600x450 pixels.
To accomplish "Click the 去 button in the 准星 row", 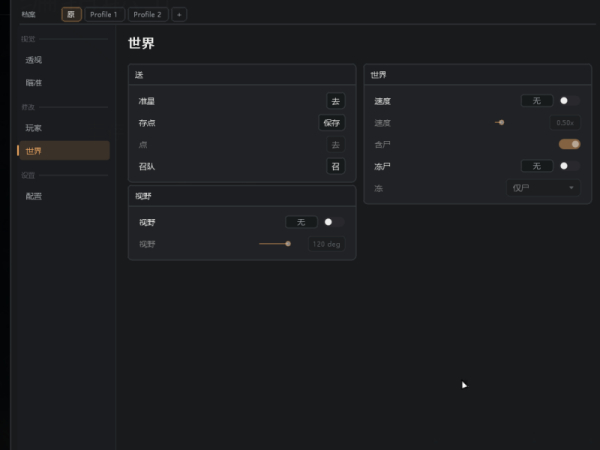I will 336,101.
